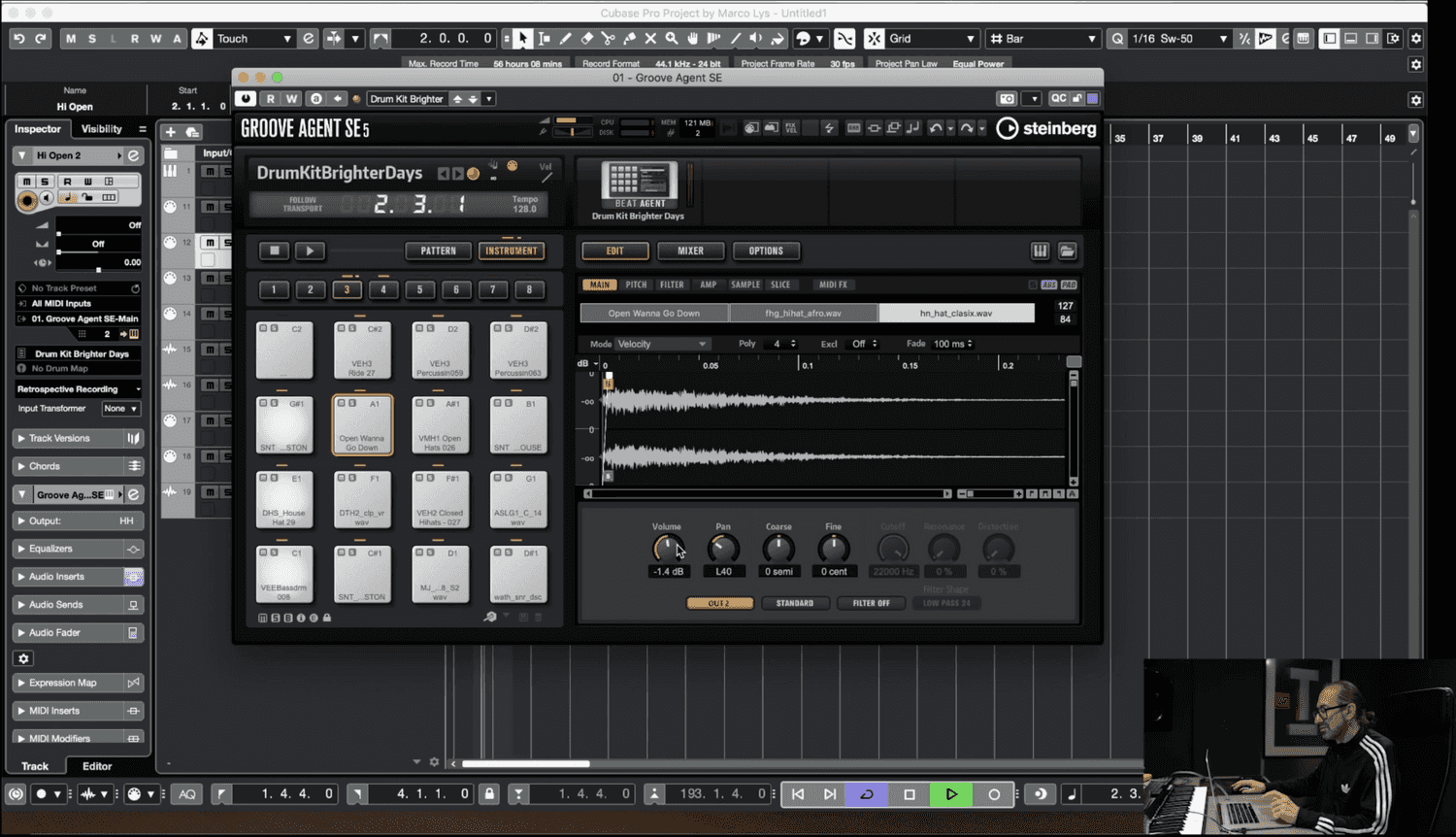Select the Mute X tool
Viewport: 1456px width, 837px height.
pyautogui.click(x=650, y=38)
